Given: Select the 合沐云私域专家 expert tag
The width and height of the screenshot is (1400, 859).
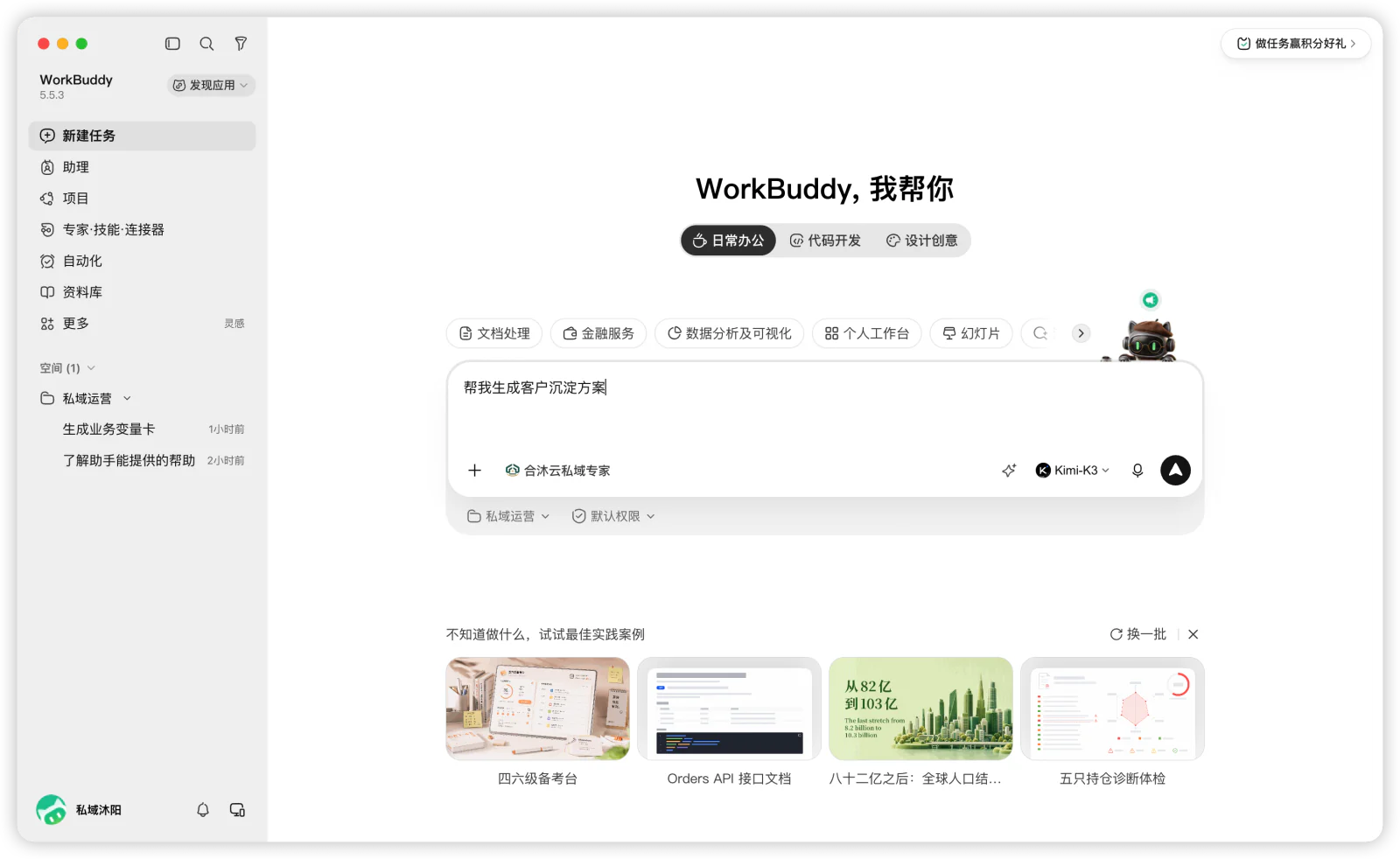Looking at the screenshot, I should point(558,471).
